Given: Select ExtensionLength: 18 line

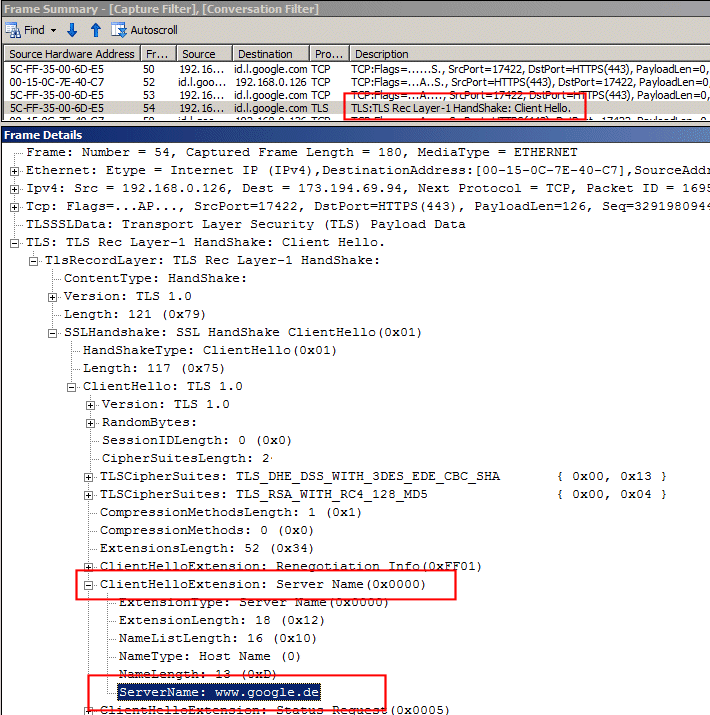Looking at the screenshot, I should 222,620.
